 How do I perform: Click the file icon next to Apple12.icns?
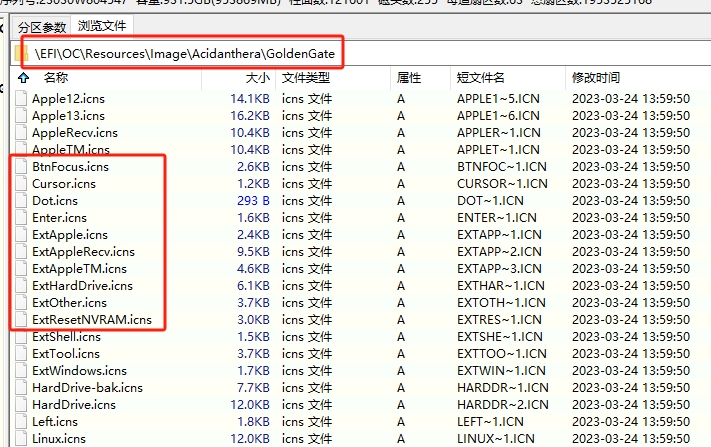22,98
